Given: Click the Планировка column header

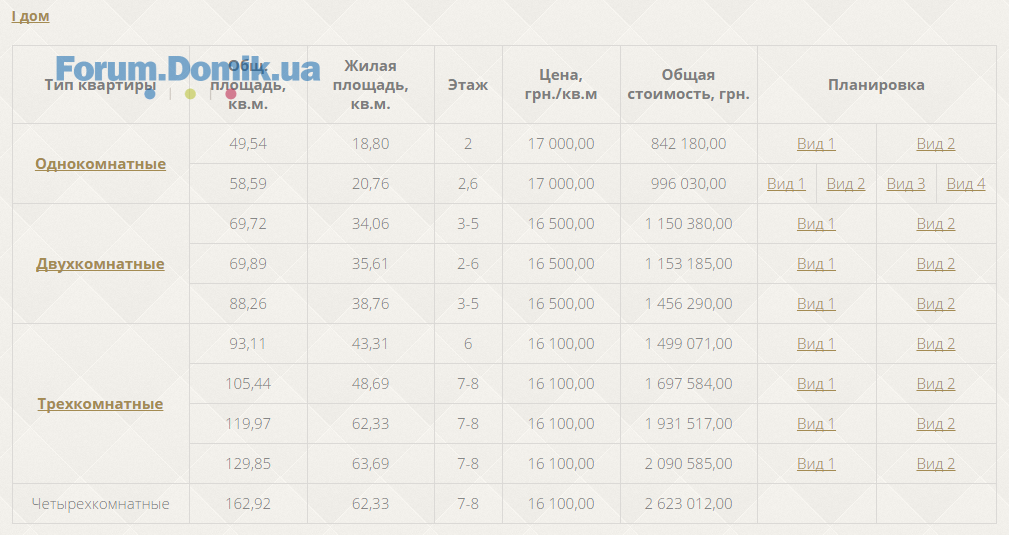Looking at the screenshot, I should 876,85.
